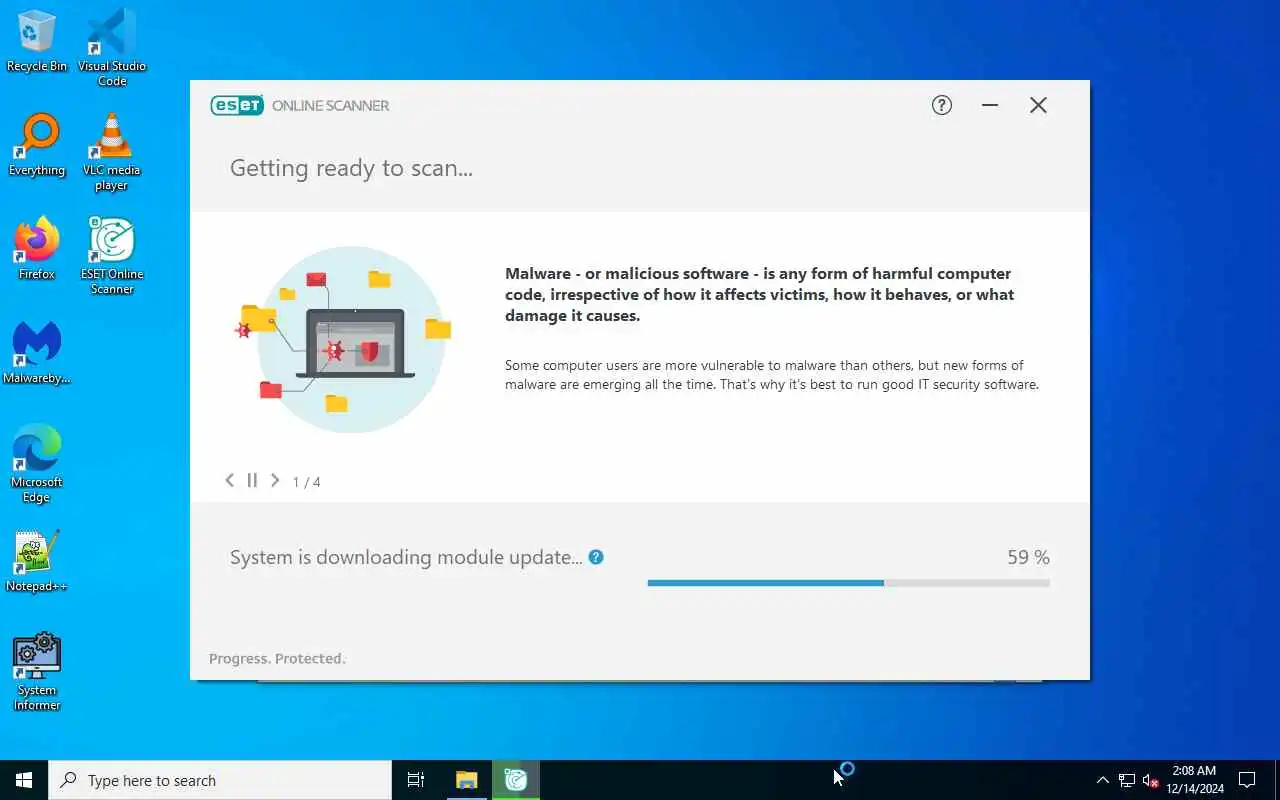Open the network status tray icon
This screenshot has height=800, width=1280.
click(1127, 780)
